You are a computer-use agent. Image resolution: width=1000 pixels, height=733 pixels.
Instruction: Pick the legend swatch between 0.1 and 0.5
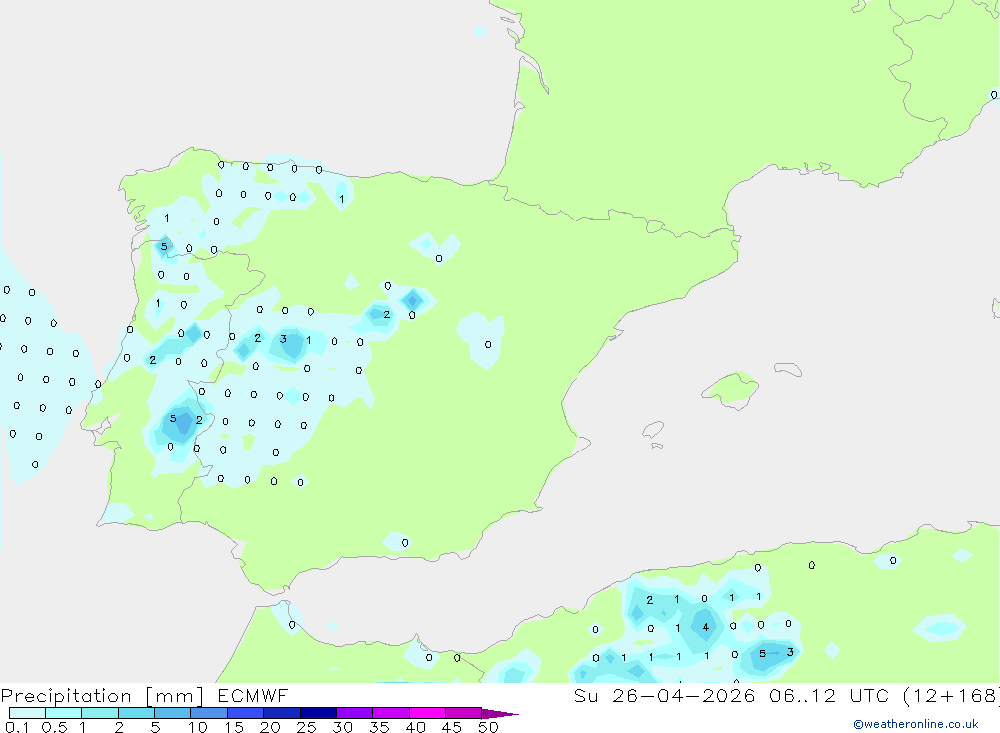click(27, 713)
